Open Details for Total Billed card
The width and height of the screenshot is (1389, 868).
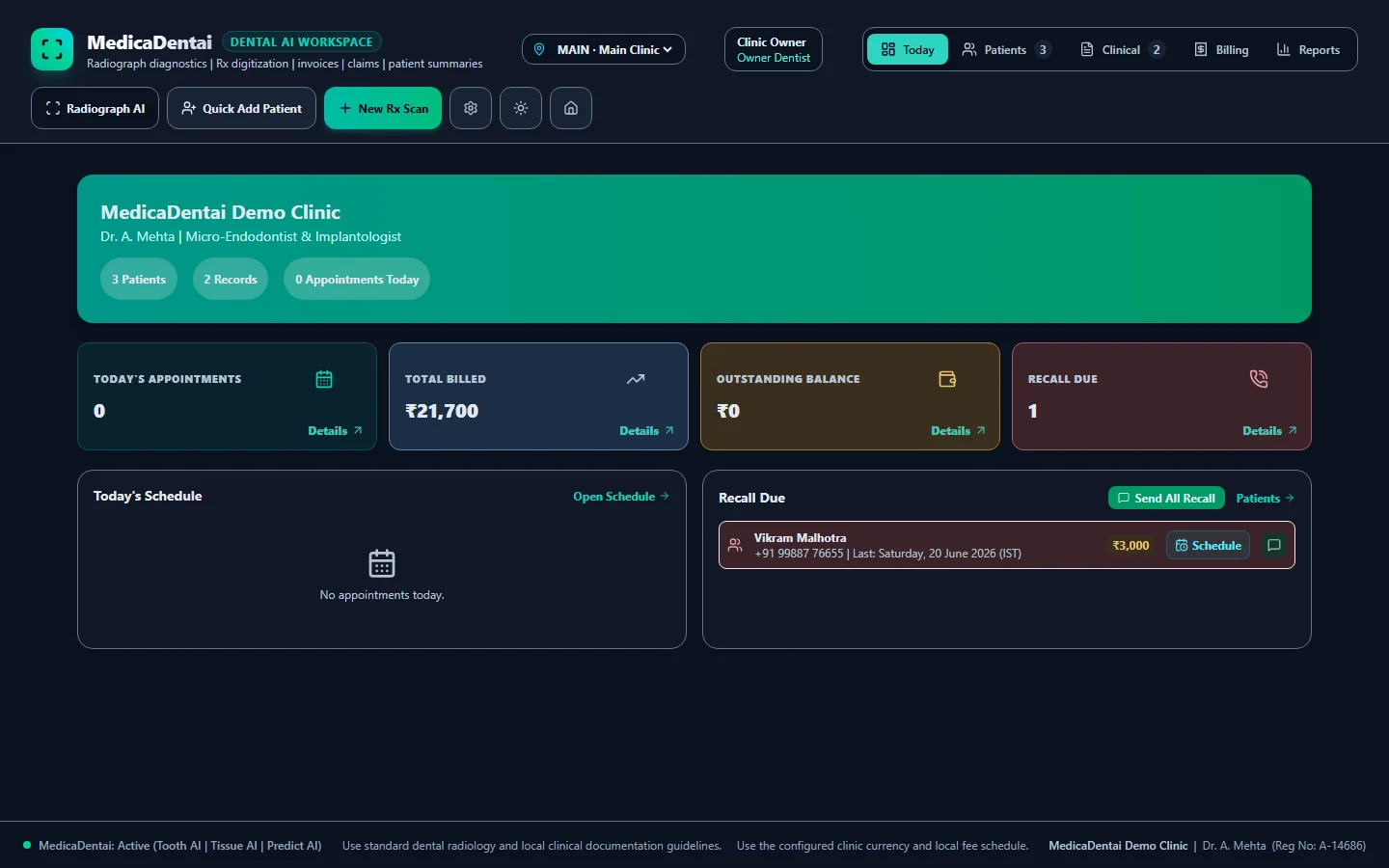coord(646,430)
